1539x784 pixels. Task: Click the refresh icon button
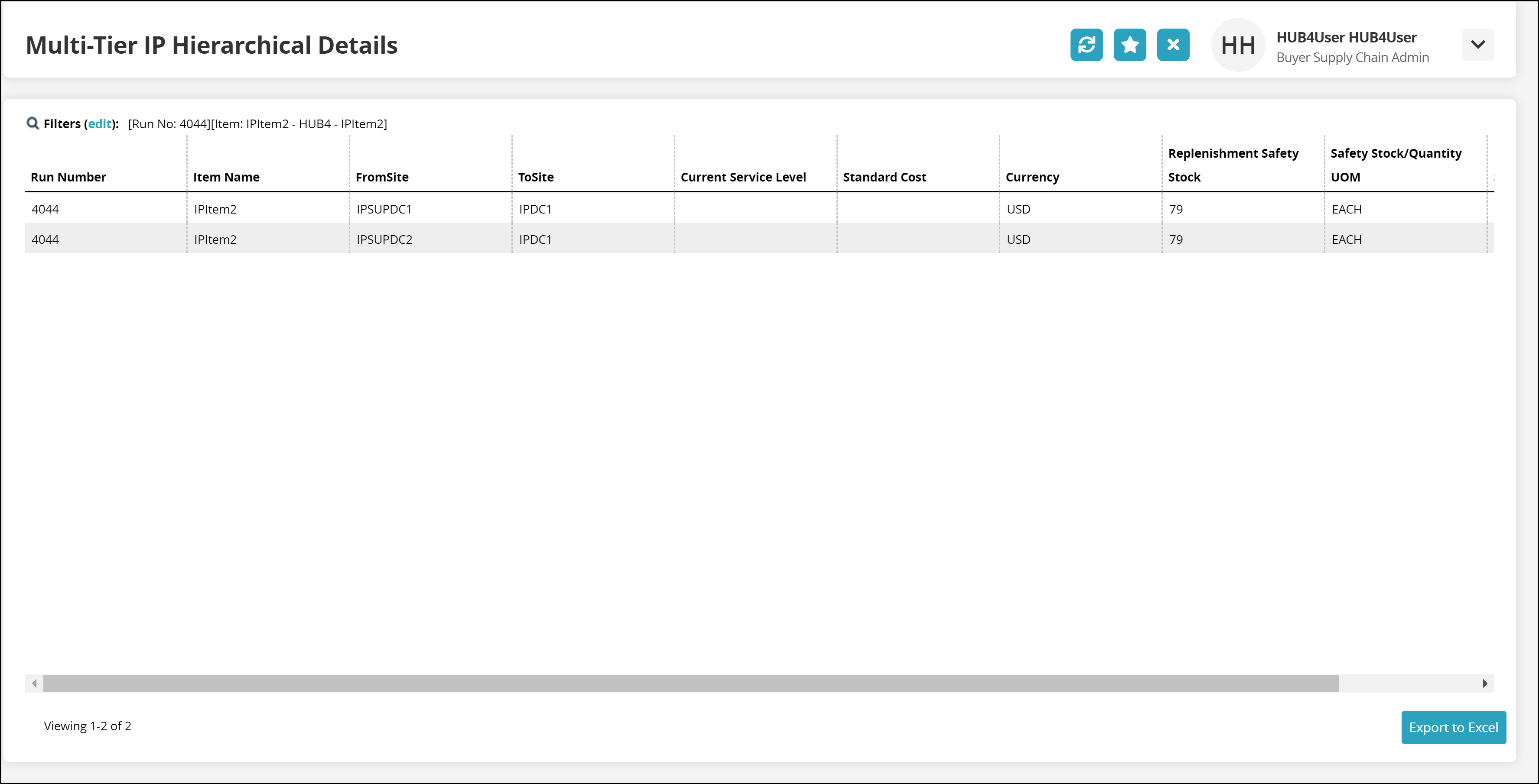point(1086,45)
